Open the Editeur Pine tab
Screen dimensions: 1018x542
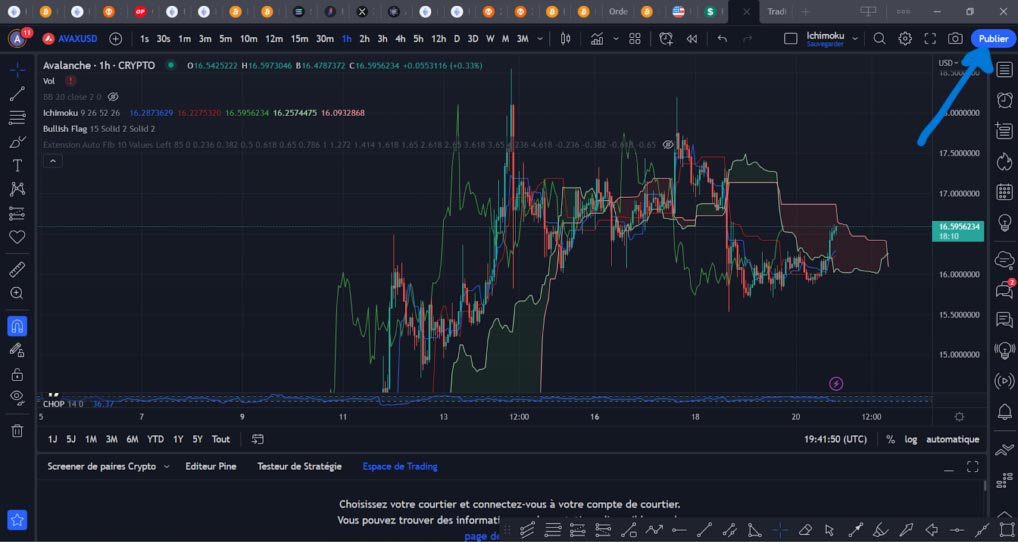(210, 467)
